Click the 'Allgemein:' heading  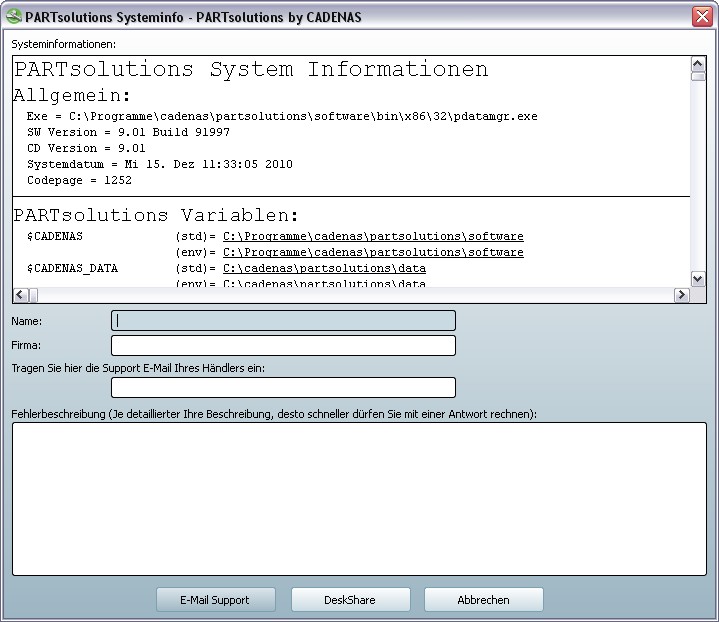[72, 95]
